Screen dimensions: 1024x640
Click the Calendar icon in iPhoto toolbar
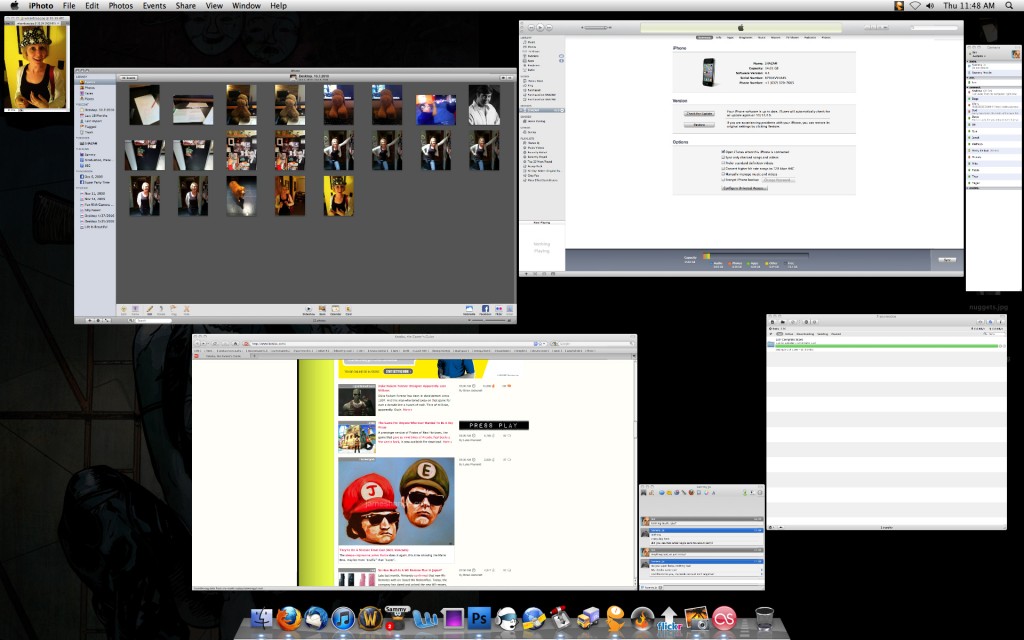[335, 309]
